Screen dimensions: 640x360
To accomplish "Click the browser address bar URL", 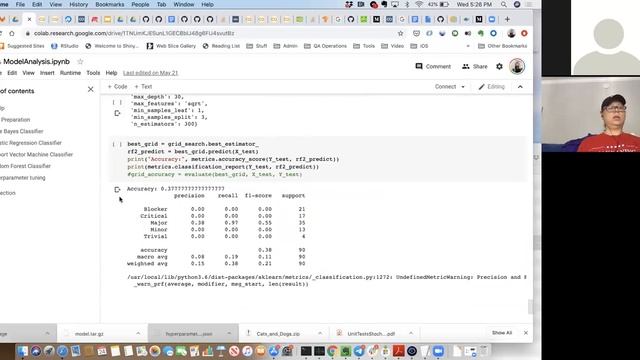I will [134, 33].
